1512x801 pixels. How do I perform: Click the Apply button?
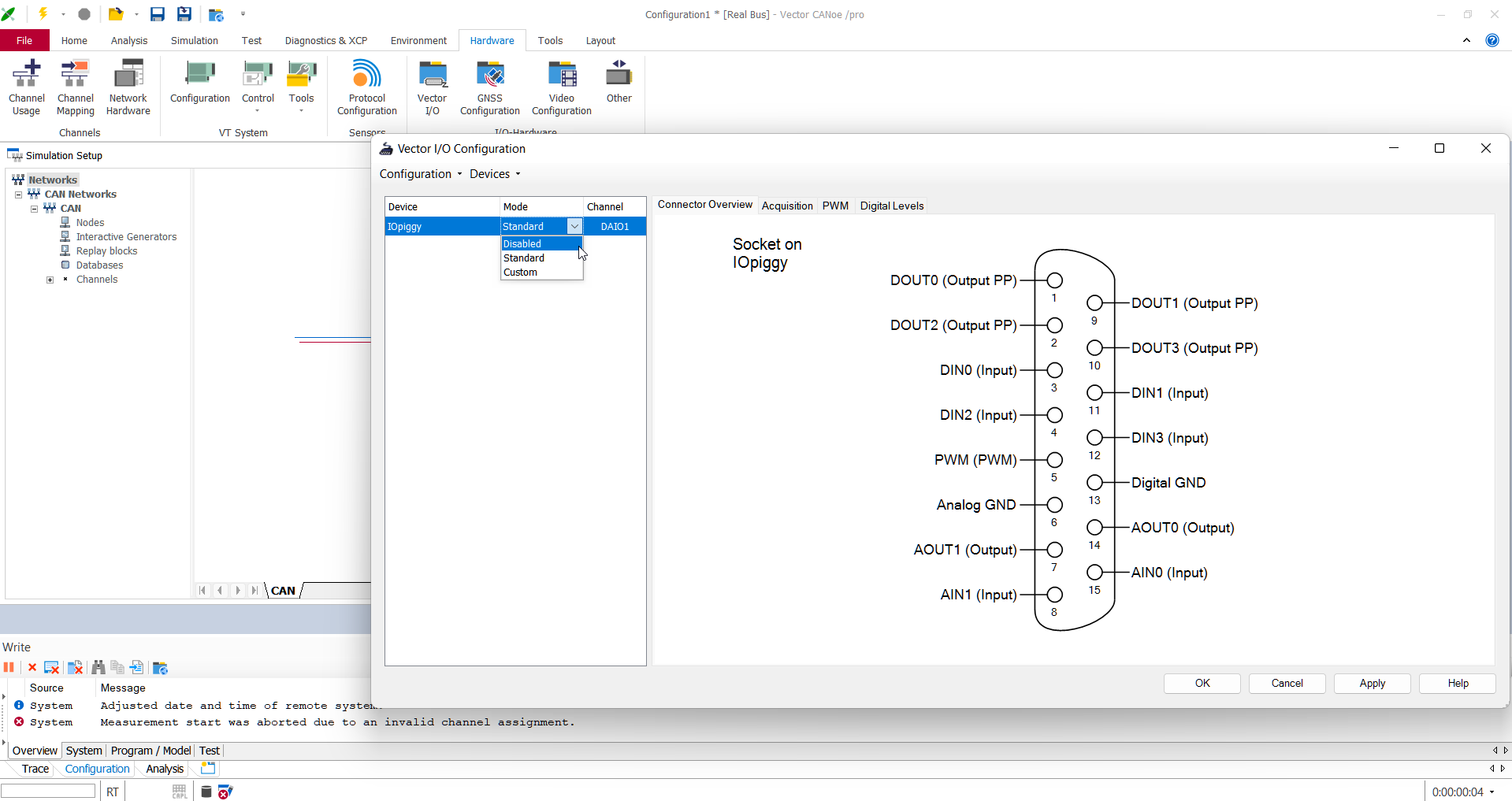1372,684
